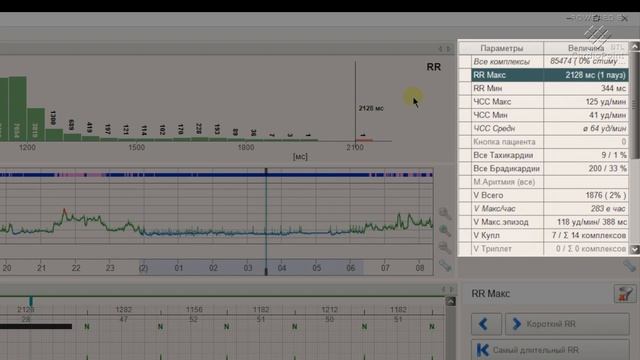This screenshot has height=360, width=640.
Task: Click the histogram bar labelled 228
Action: 199,139
